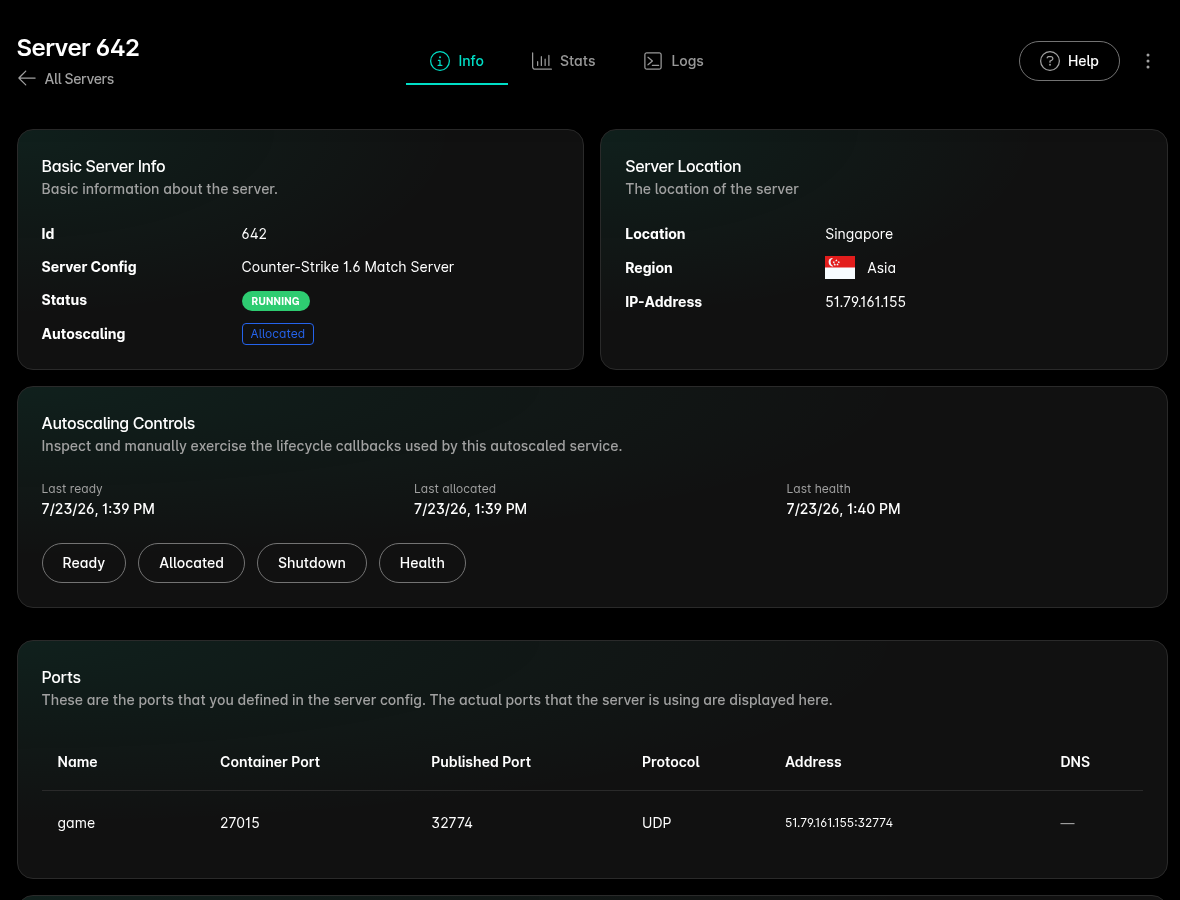The width and height of the screenshot is (1180, 900).
Task: Click the Server Location heading
Action: coord(683,166)
